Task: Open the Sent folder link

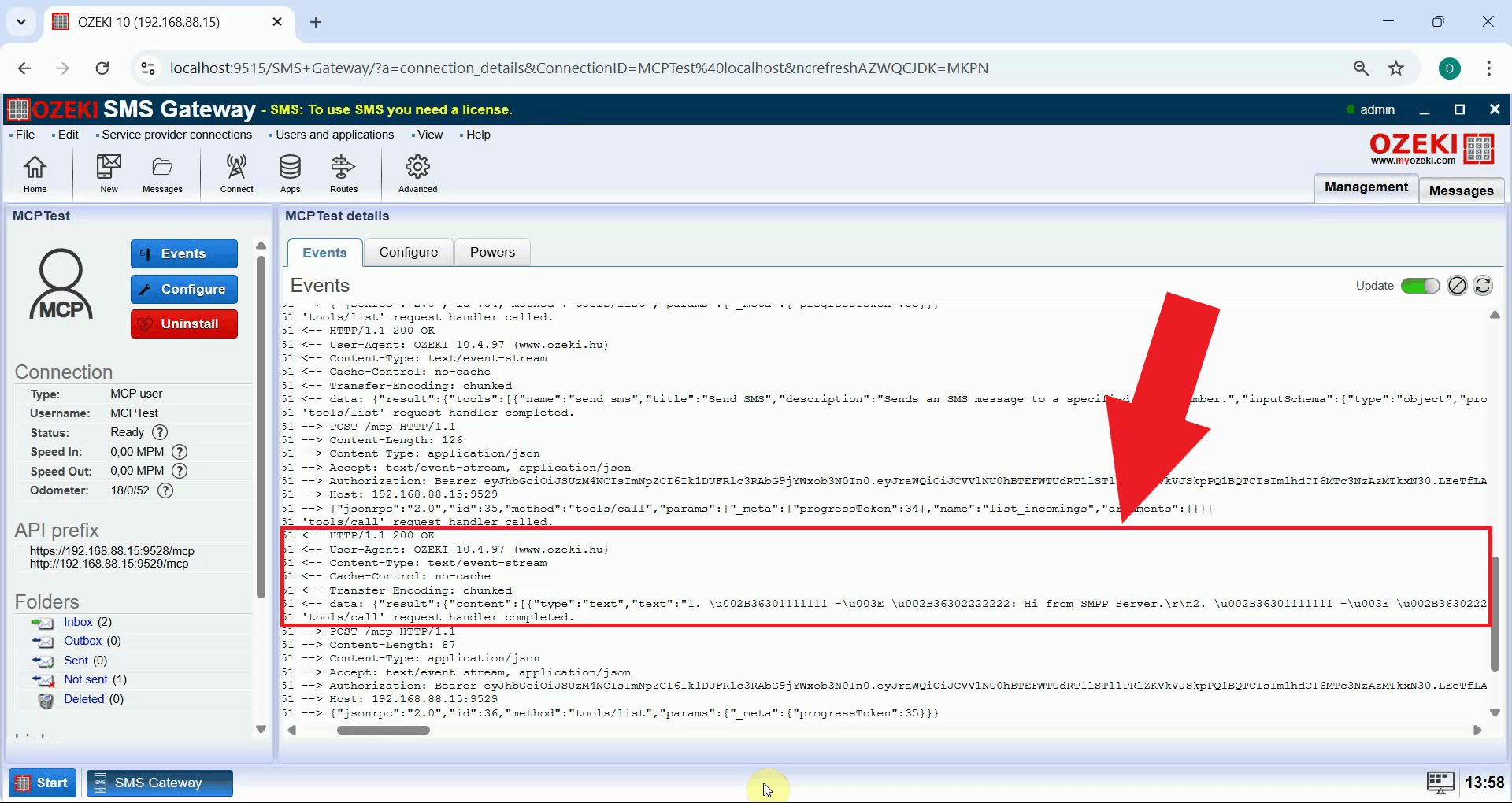Action: pyautogui.click(x=76, y=661)
